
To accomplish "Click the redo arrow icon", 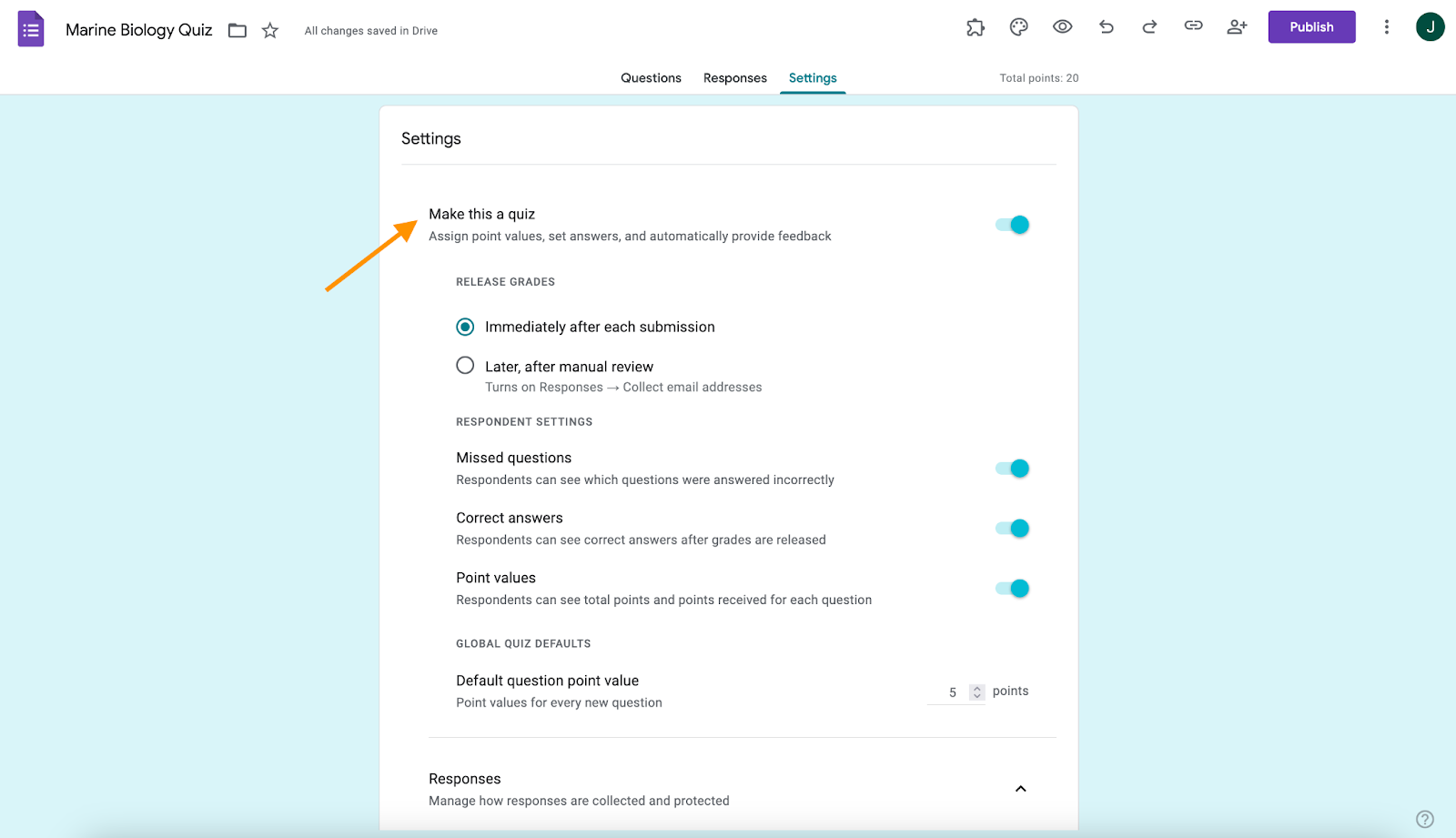I will (x=1149, y=27).
